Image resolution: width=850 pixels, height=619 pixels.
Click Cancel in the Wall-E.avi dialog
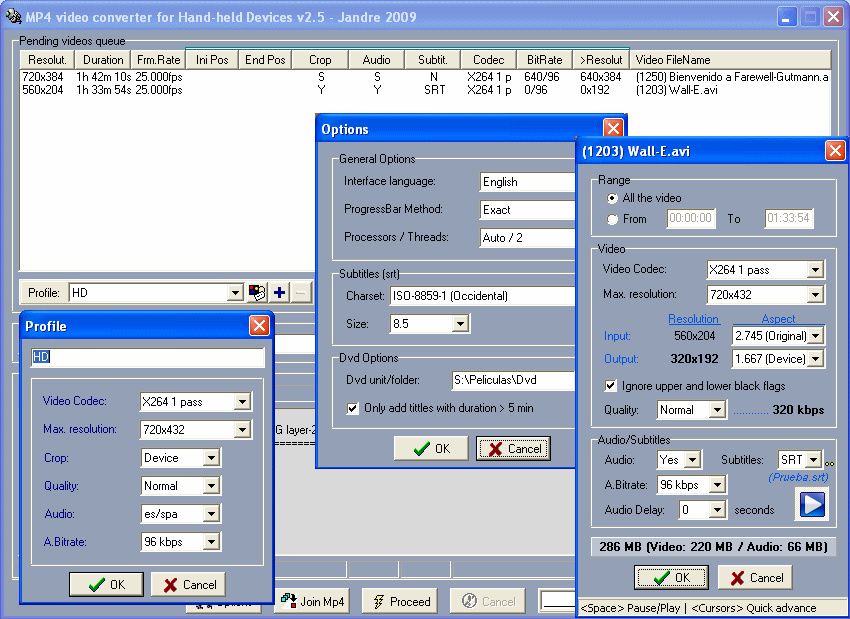tap(755, 578)
